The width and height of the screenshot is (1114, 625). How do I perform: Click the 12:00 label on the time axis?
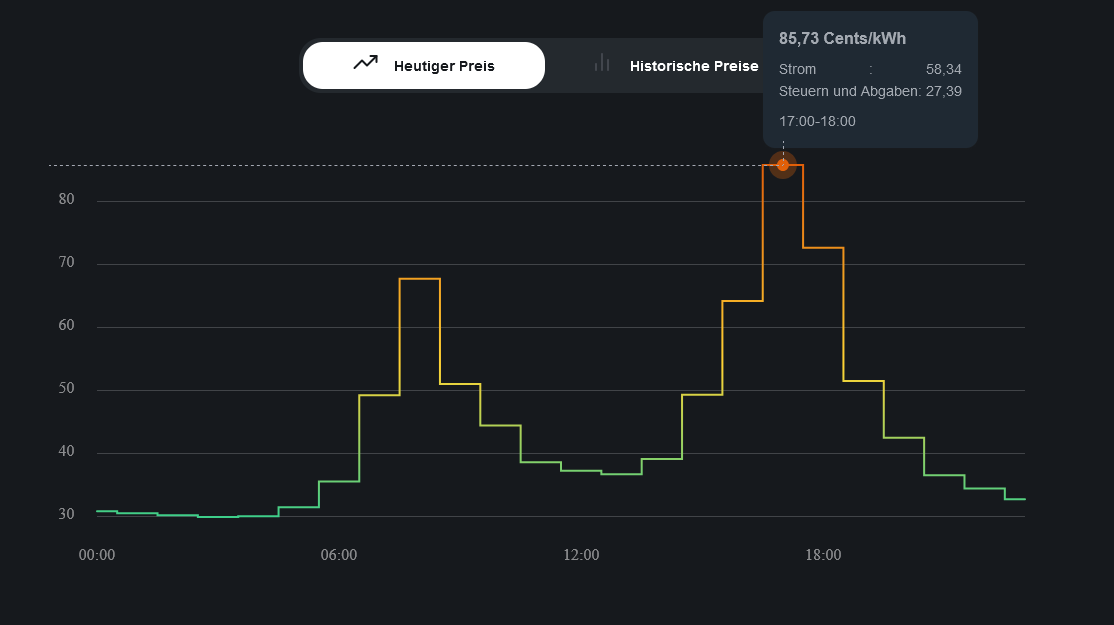(x=581, y=555)
